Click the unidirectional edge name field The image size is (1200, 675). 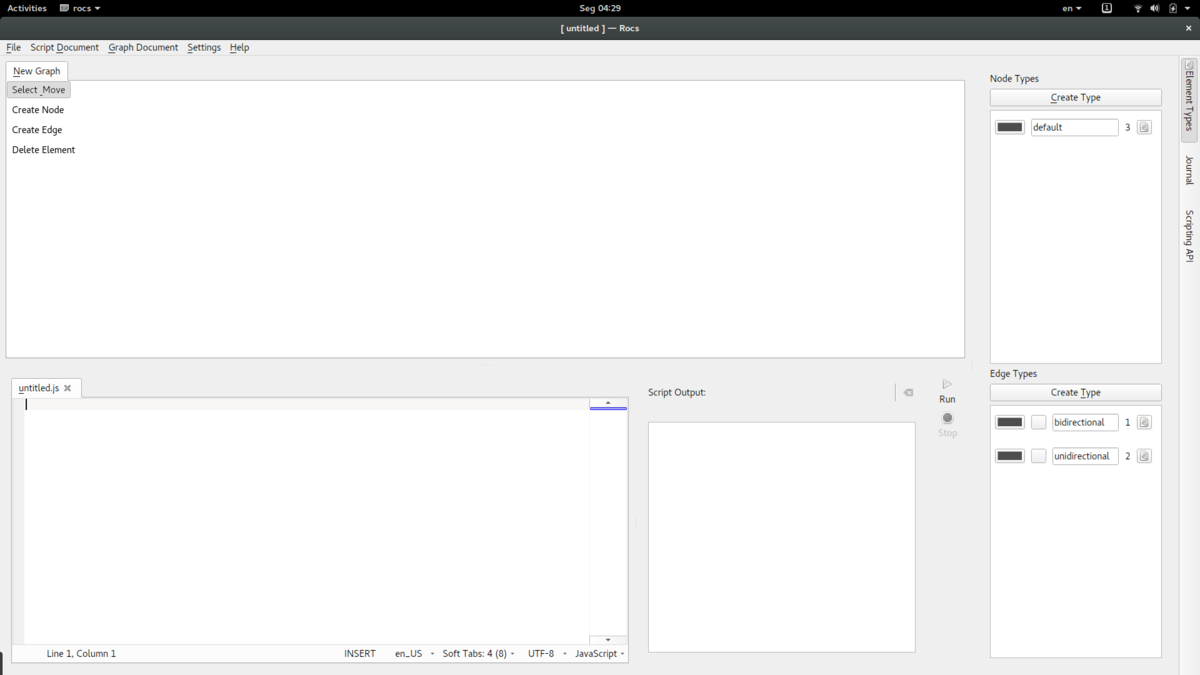coord(1084,456)
